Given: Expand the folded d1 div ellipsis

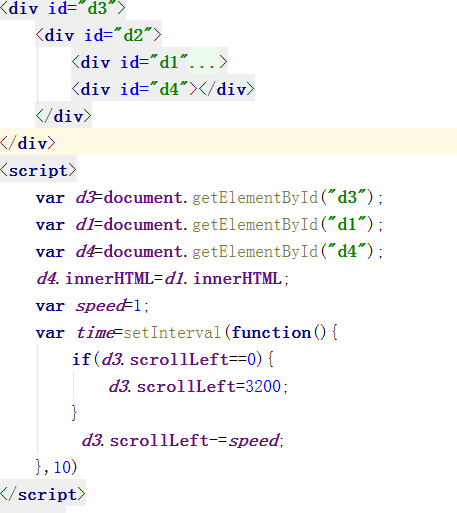Looking at the screenshot, I should click(x=204, y=62).
